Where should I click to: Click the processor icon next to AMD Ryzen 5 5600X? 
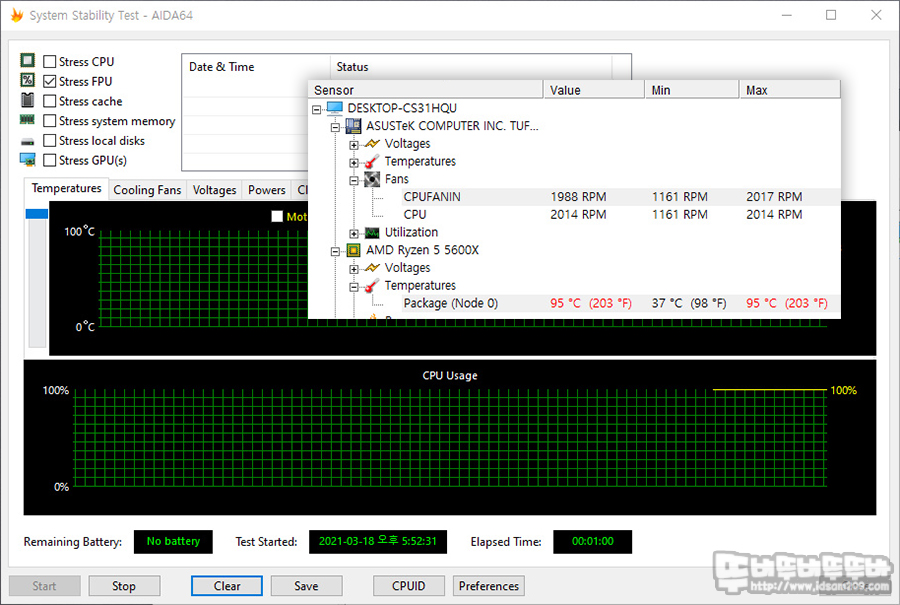[x=354, y=250]
